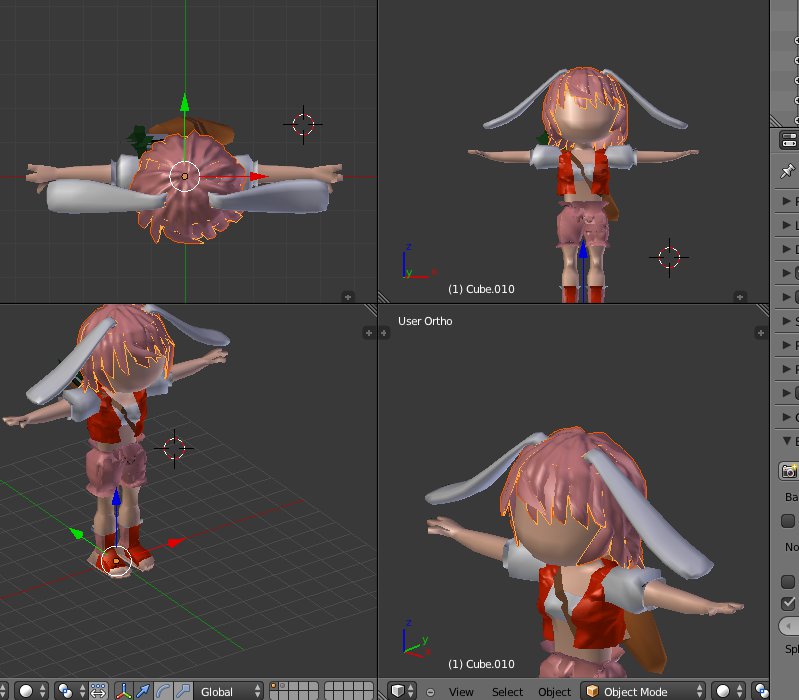Select the rotate manipulator arc icon
799x700 pixels.
point(163,691)
